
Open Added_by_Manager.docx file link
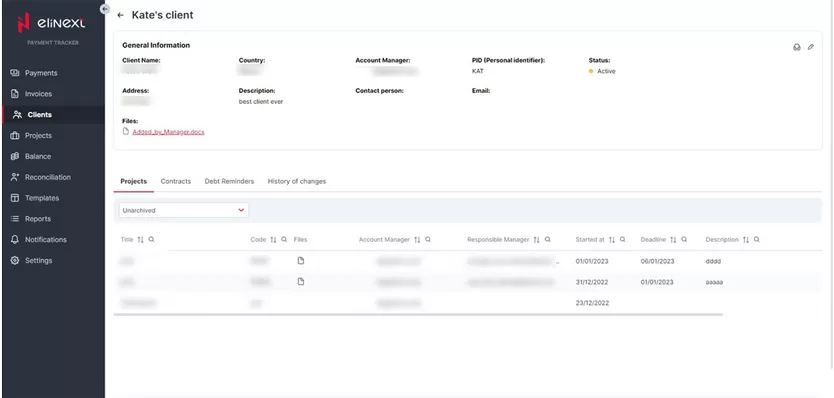point(168,131)
